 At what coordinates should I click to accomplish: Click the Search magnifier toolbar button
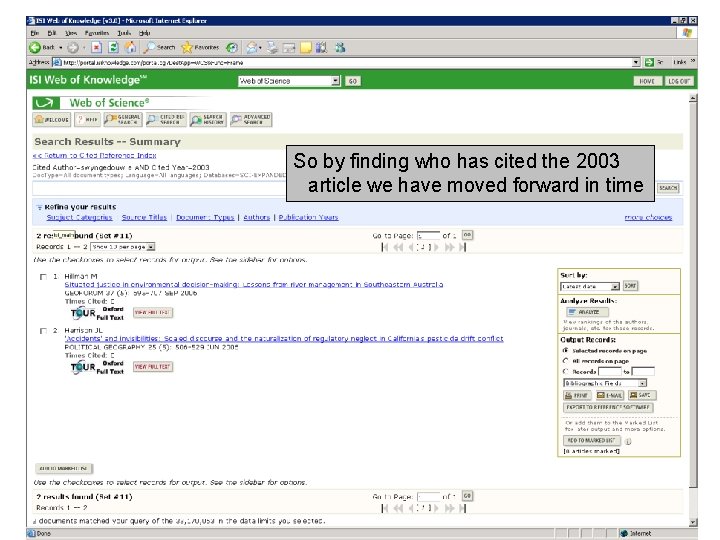pyautogui.click(x=159, y=47)
